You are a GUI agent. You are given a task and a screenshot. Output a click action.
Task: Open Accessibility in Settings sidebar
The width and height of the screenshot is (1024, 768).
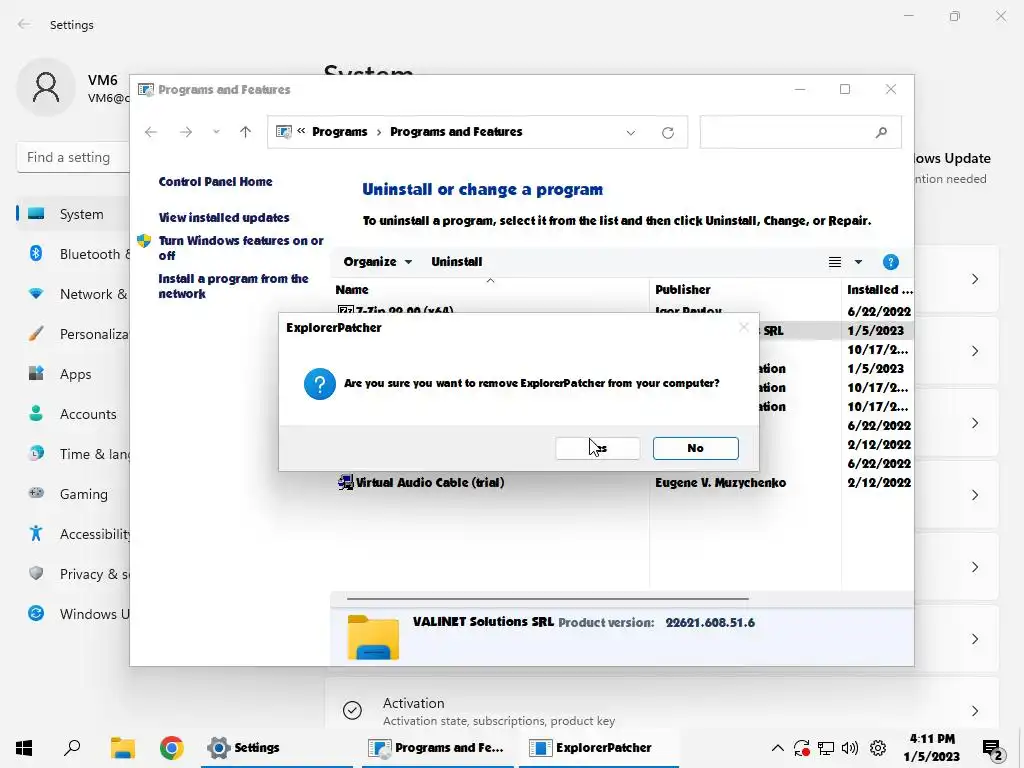[73, 534]
